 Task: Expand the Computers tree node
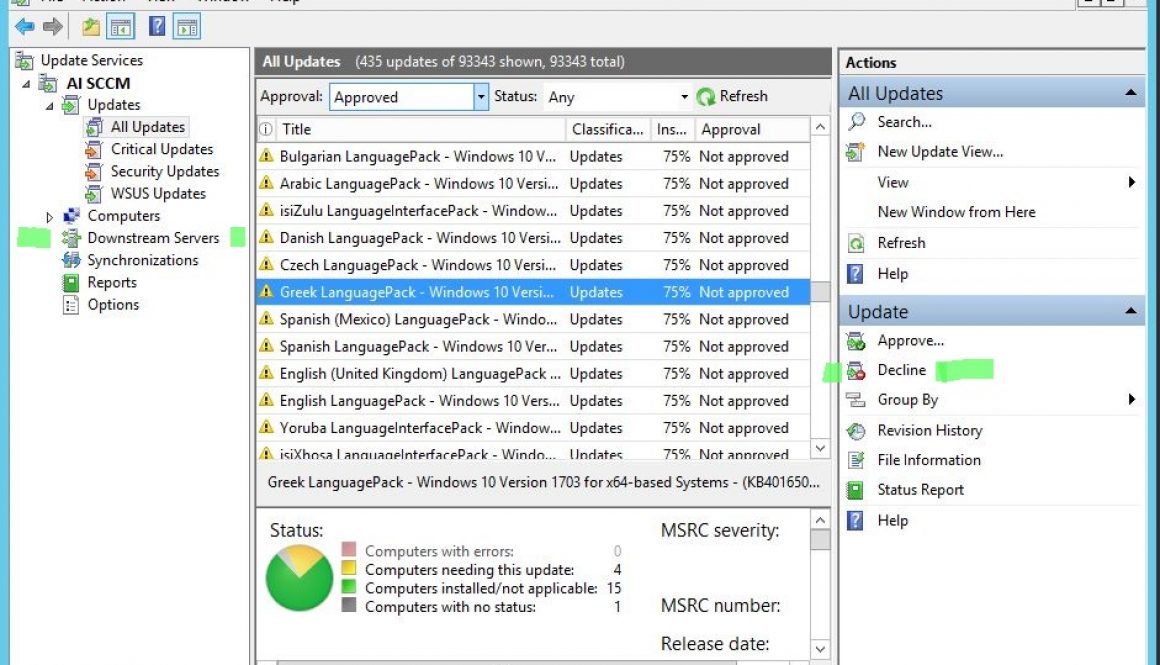click(50, 217)
